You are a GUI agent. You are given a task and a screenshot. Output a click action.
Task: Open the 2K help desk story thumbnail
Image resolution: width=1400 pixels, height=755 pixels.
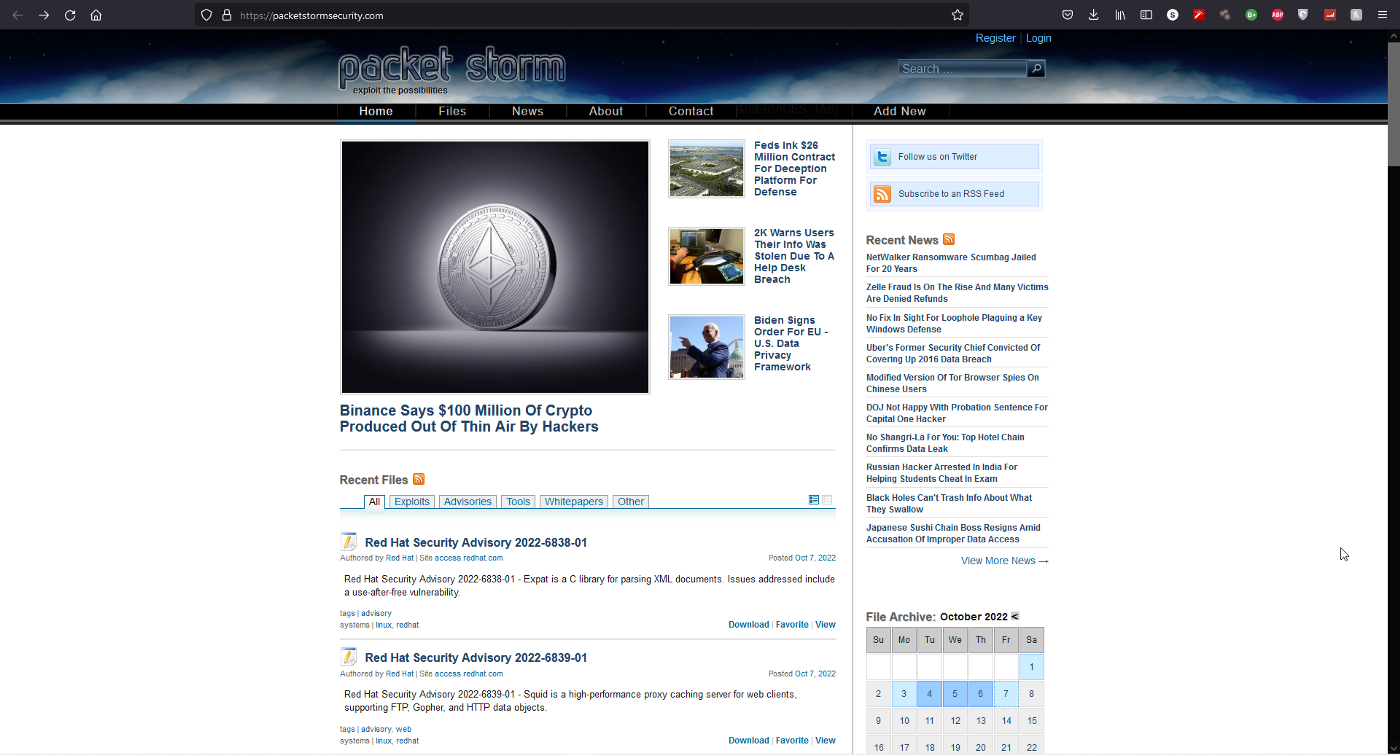tap(707, 257)
